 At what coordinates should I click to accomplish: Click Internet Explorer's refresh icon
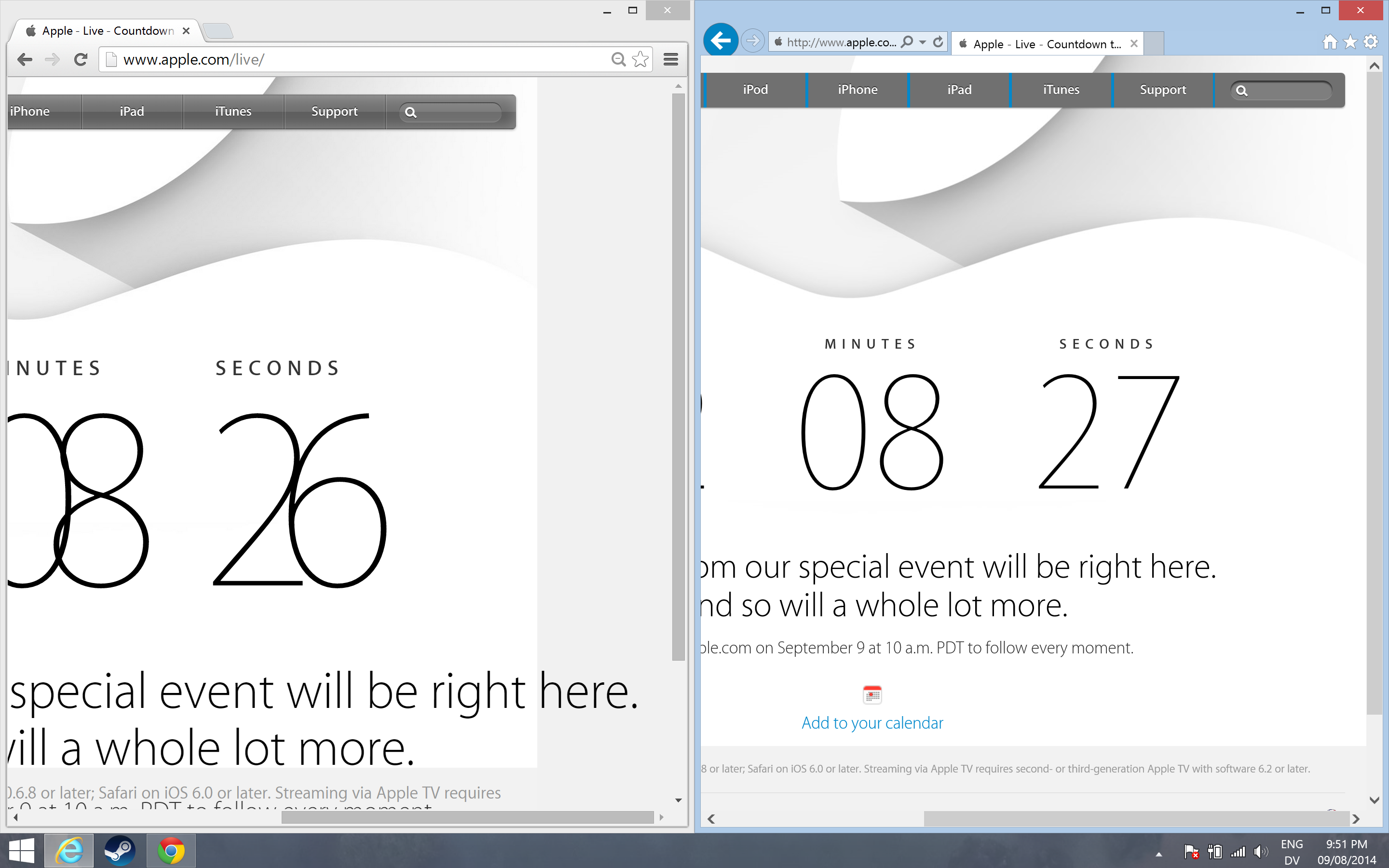[x=938, y=42]
